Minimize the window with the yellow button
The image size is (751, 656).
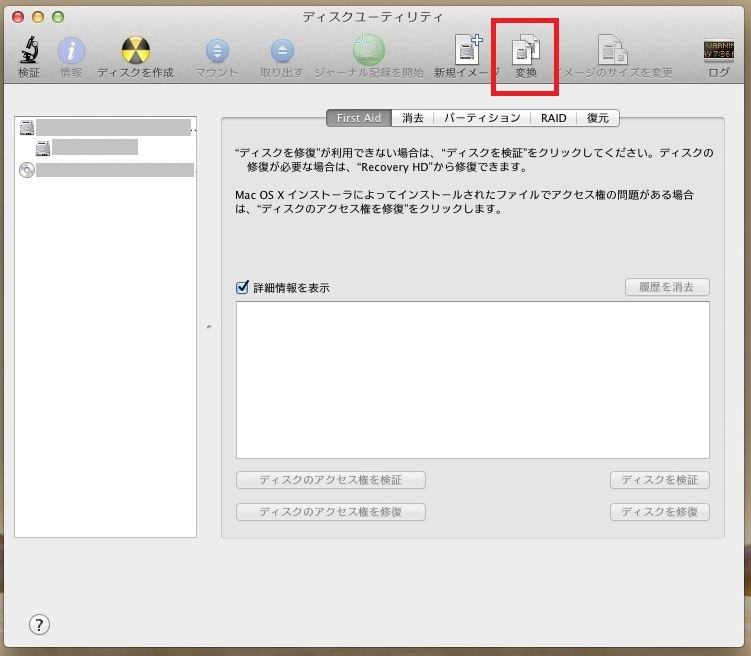tap(38, 17)
